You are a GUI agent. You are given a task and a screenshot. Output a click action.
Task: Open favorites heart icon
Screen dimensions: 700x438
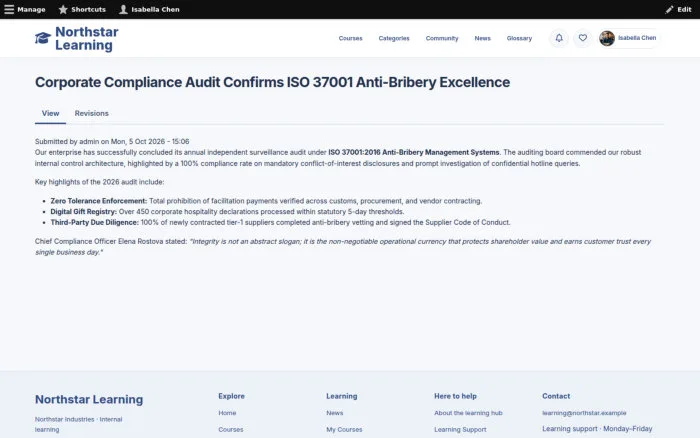pos(583,38)
